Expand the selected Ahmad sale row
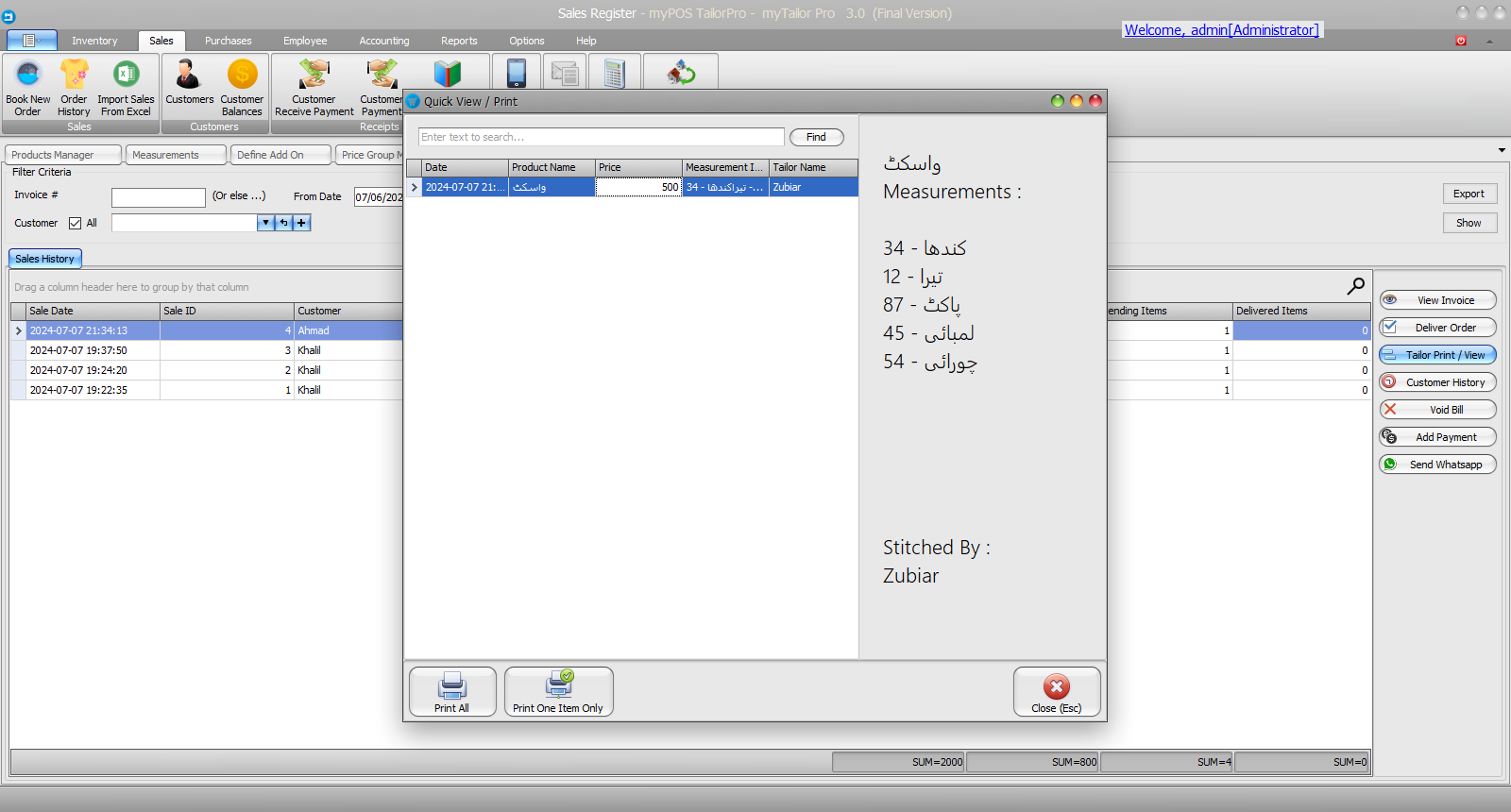Viewport: 1511px width, 812px height. [18, 330]
